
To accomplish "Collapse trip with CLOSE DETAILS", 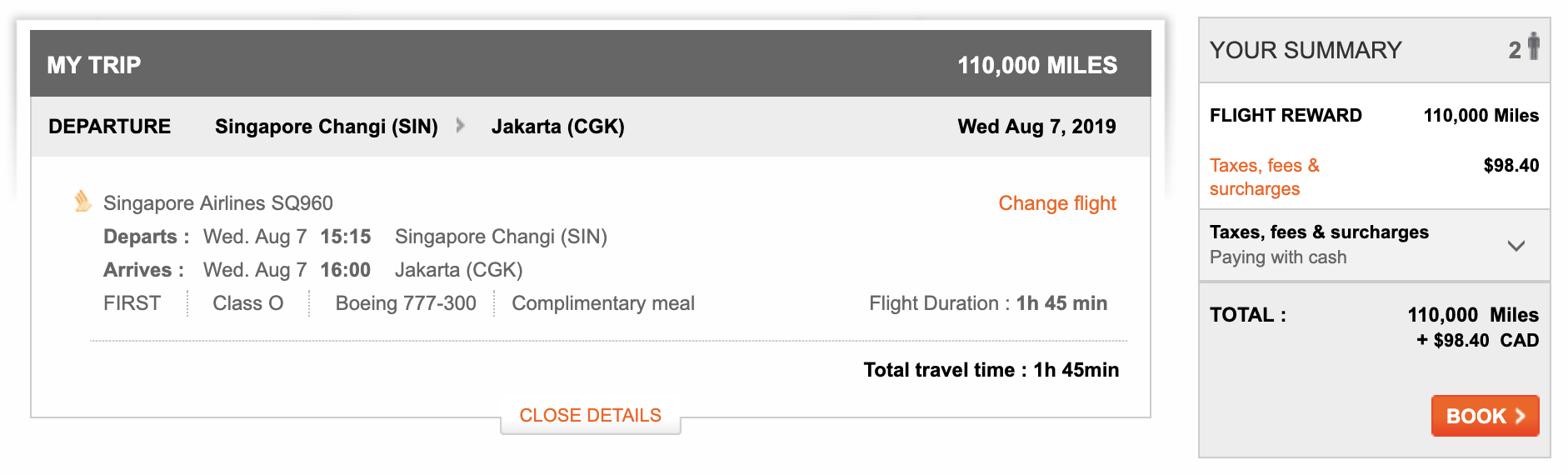I will tap(590, 415).
